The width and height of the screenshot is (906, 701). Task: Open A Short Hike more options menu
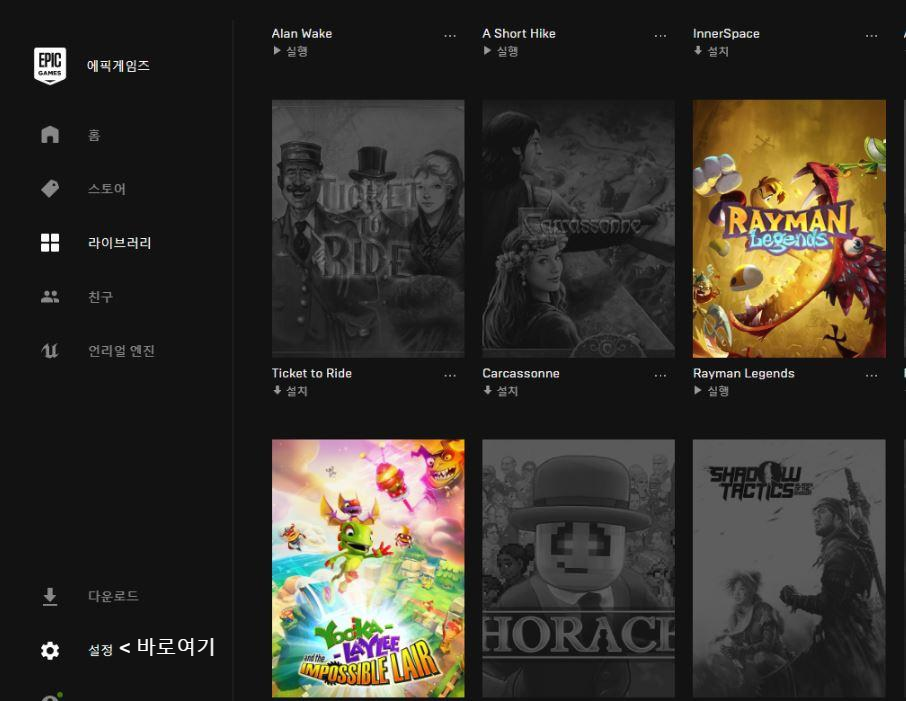[660, 35]
